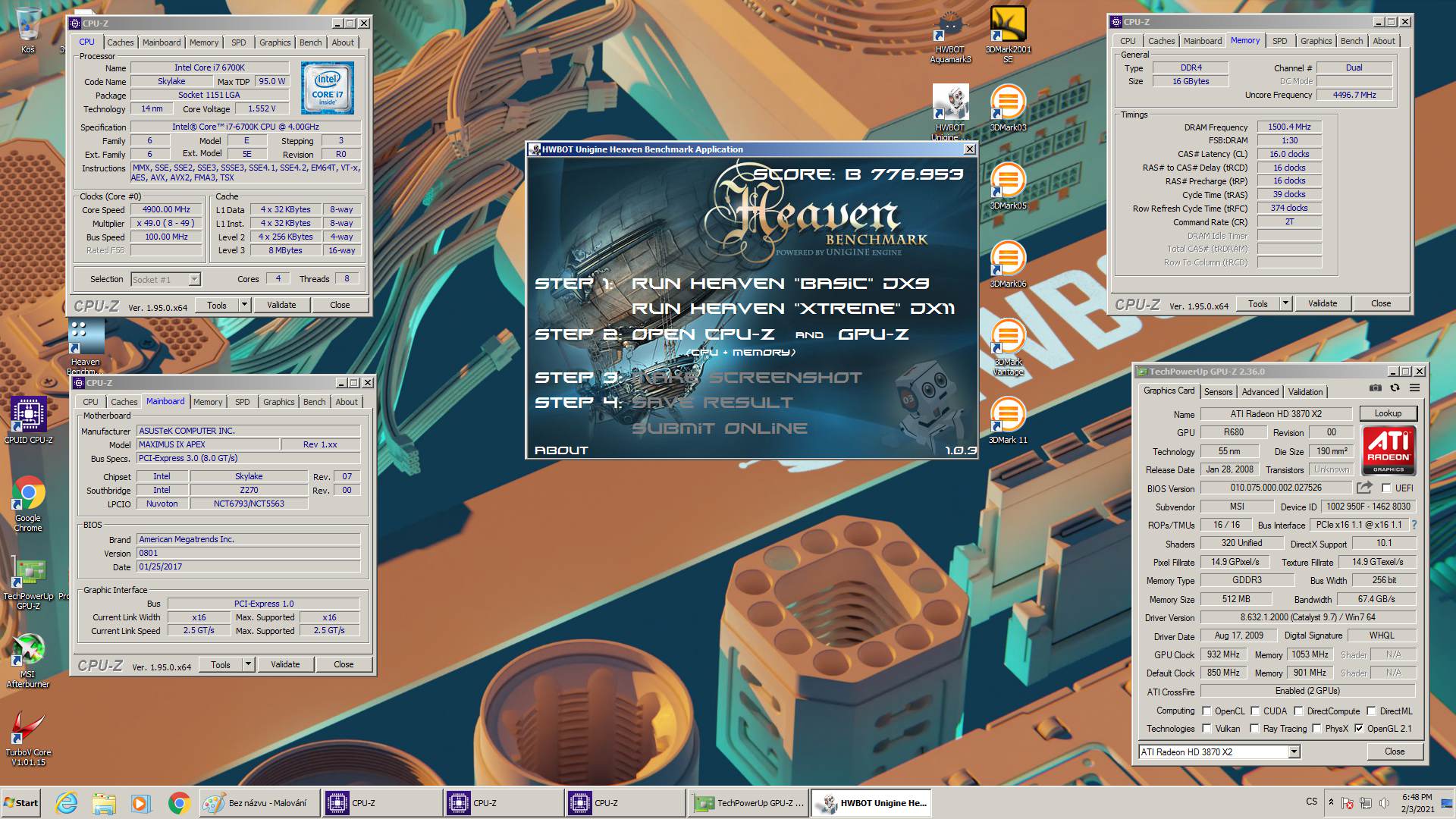Launch TurboV Core desktop shortcut
The width and height of the screenshot is (1456, 819).
pos(28,739)
